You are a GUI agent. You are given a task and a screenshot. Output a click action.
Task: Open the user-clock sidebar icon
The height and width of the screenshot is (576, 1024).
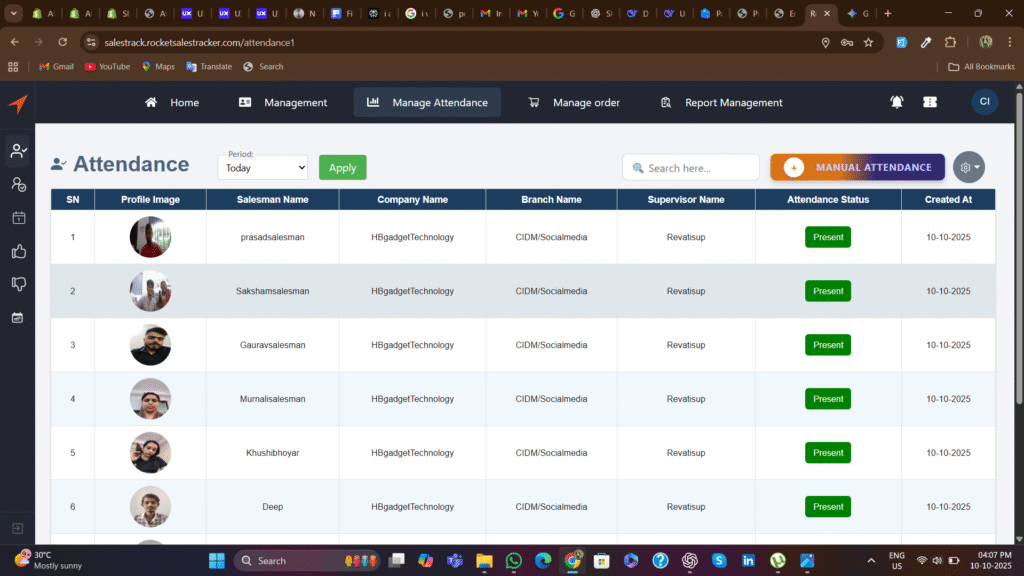coord(18,185)
